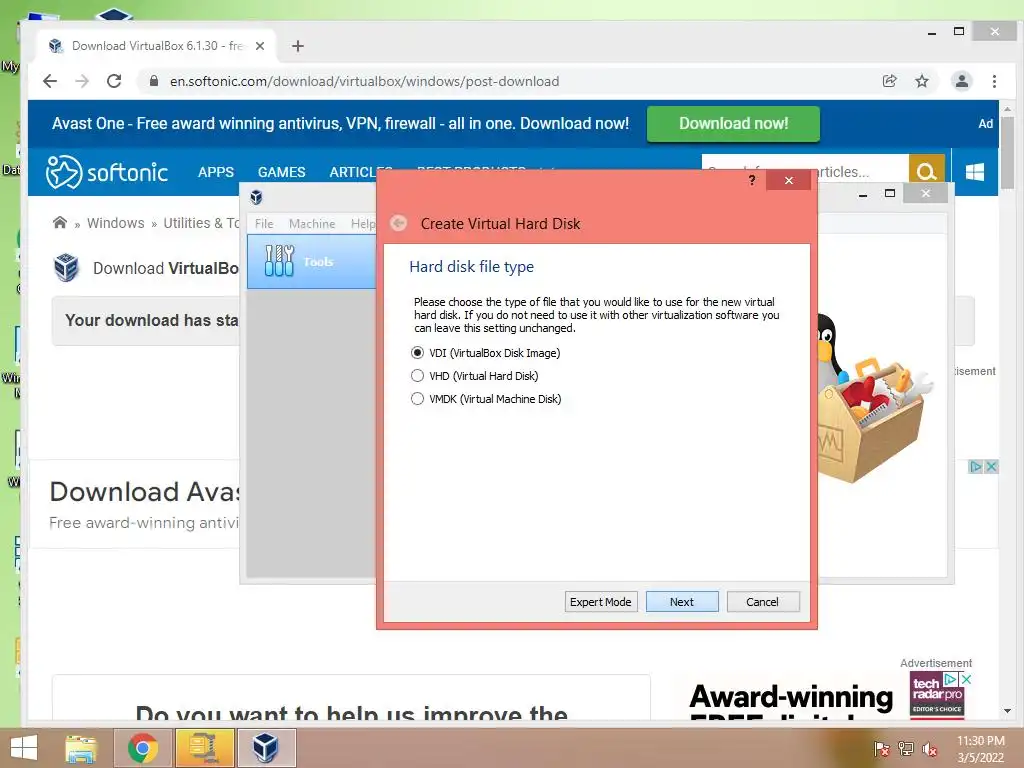Viewport: 1024px width, 768px height.
Task: Open File menu in VirtualBox Manager
Action: pos(264,223)
